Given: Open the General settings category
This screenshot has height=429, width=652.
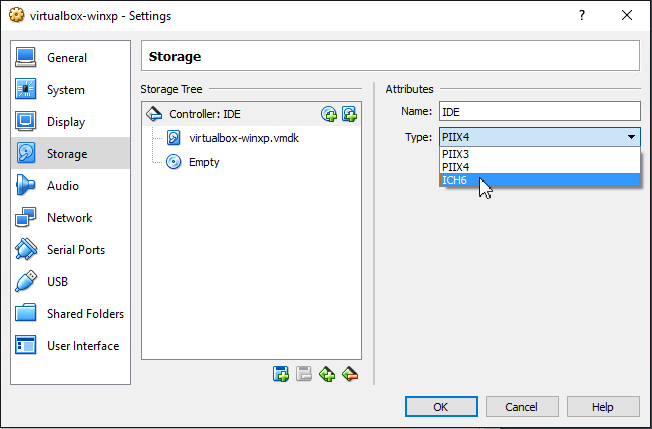Looking at the screenshot, I should point(70,58).
